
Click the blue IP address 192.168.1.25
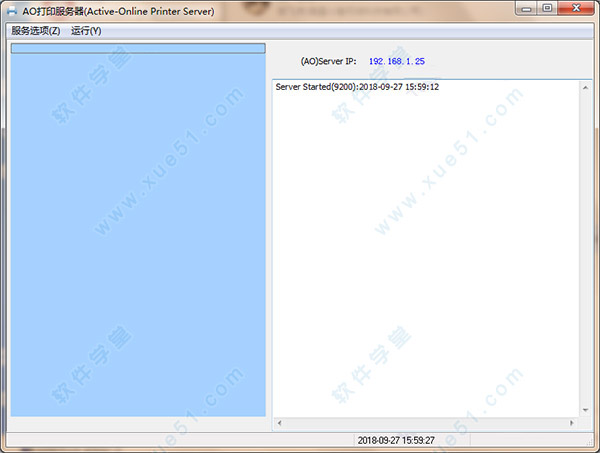[397, 61]
